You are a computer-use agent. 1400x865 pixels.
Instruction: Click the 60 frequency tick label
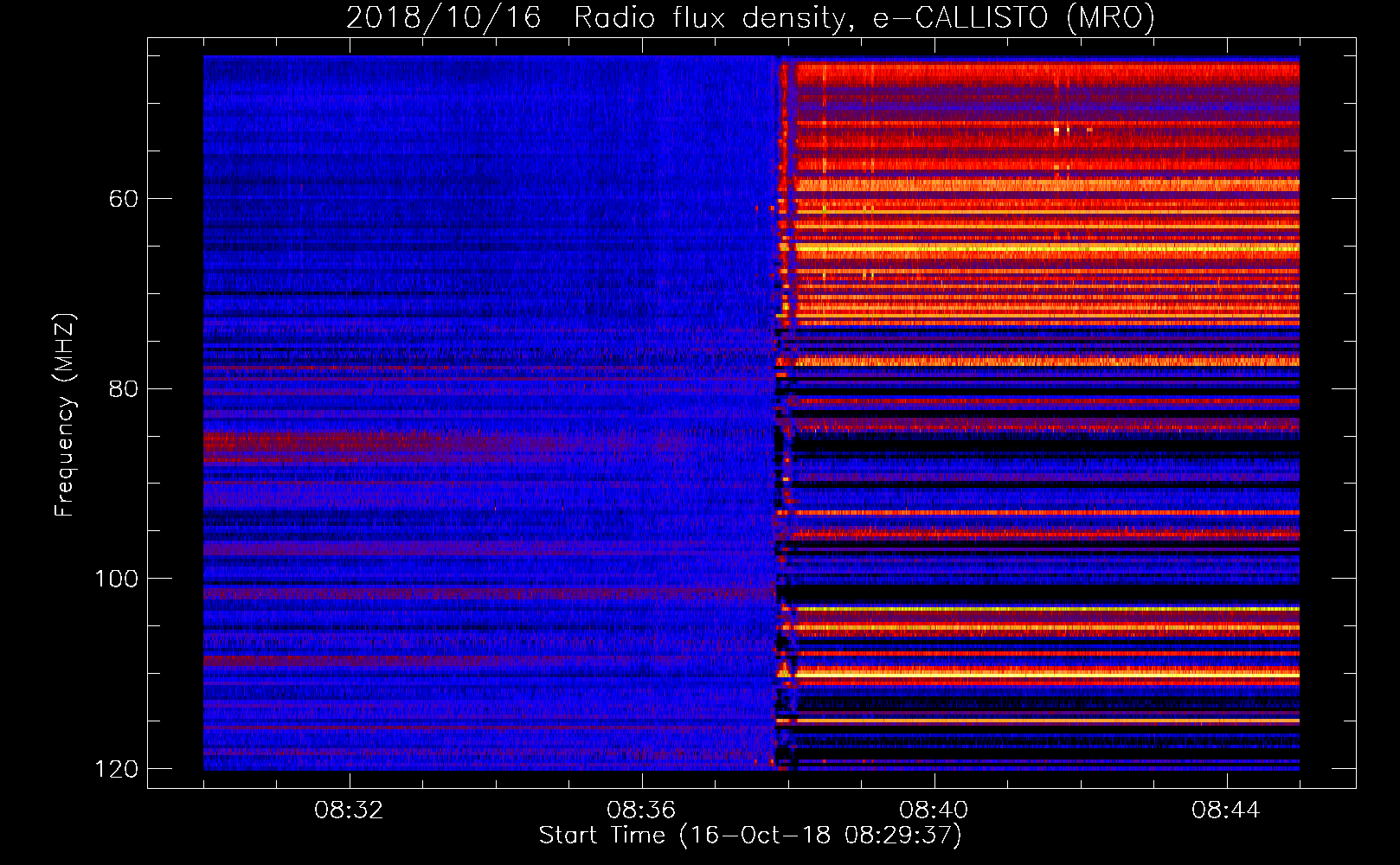point(124,199)
